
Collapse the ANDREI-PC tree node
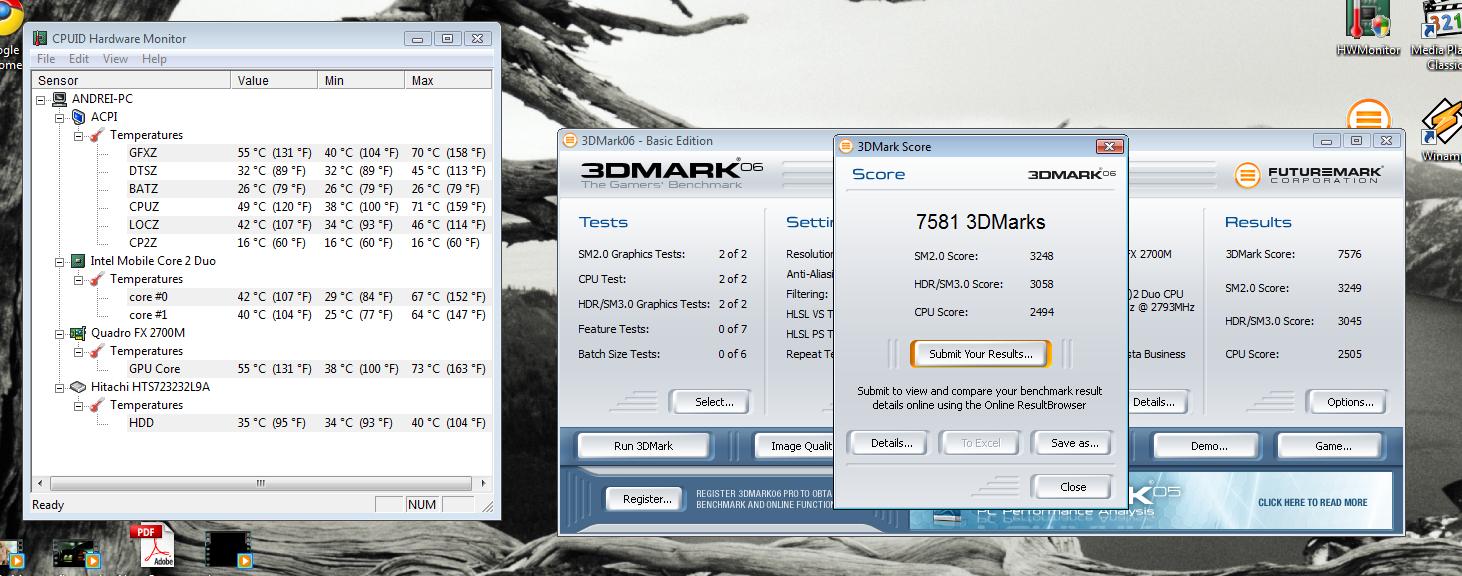tap(41, 99)
